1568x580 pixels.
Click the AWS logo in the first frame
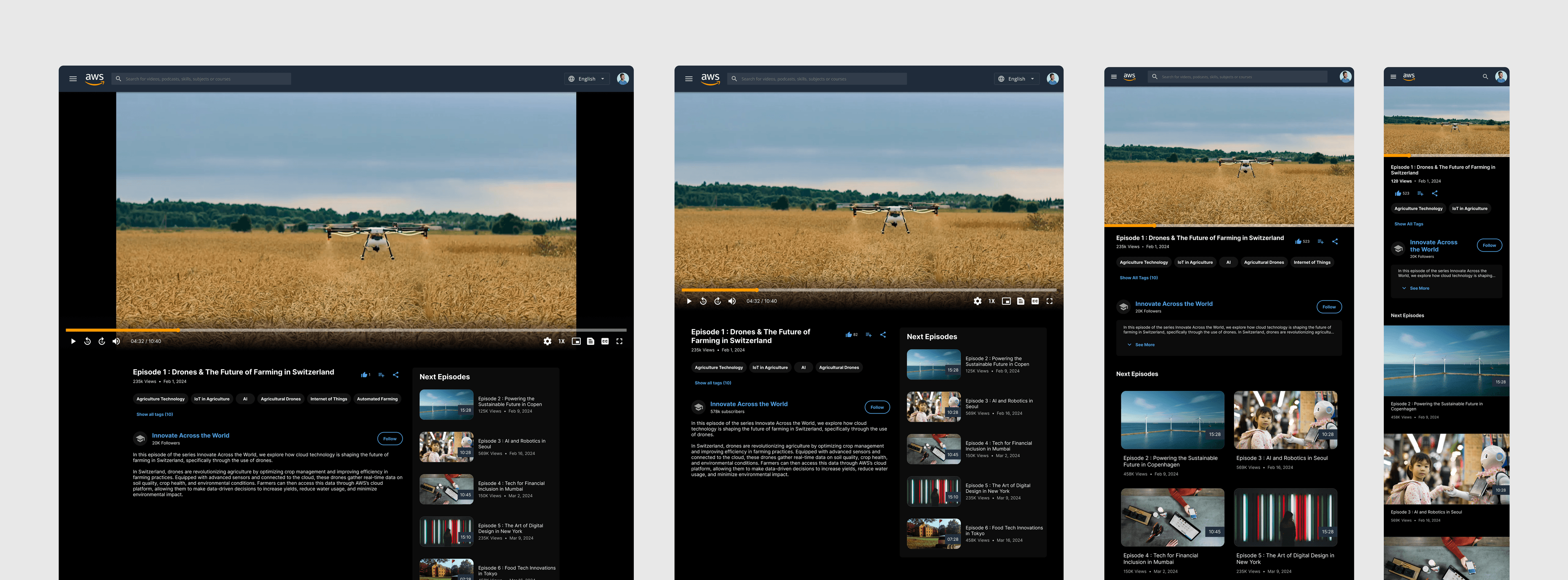point(95,79)
